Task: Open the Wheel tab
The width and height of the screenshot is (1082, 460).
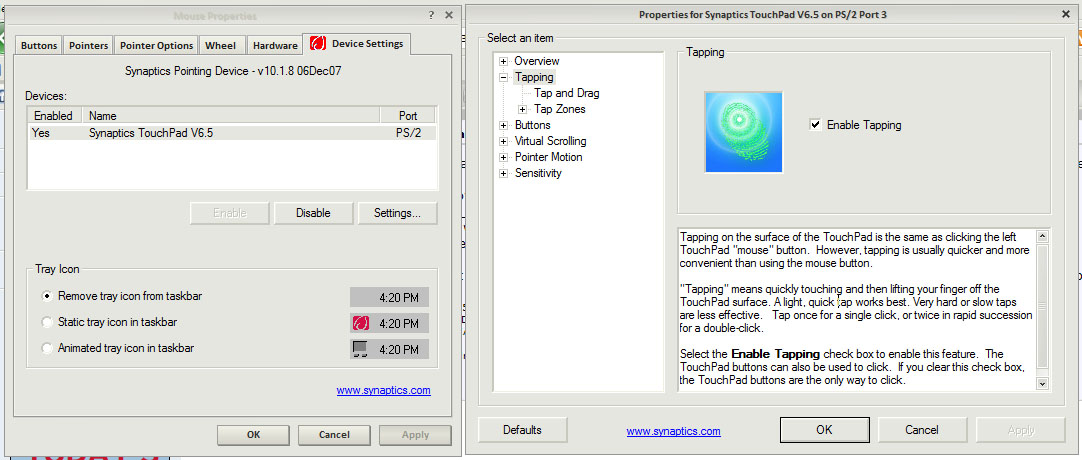Action: (221, 46)
